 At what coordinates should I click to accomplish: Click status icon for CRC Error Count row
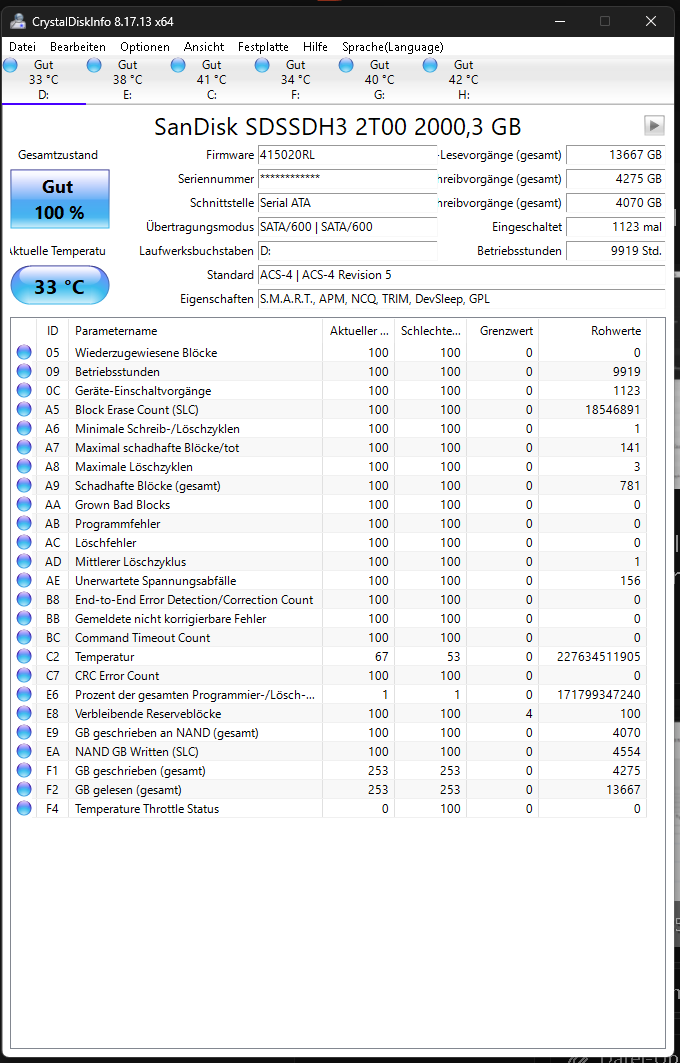[24, 675]
